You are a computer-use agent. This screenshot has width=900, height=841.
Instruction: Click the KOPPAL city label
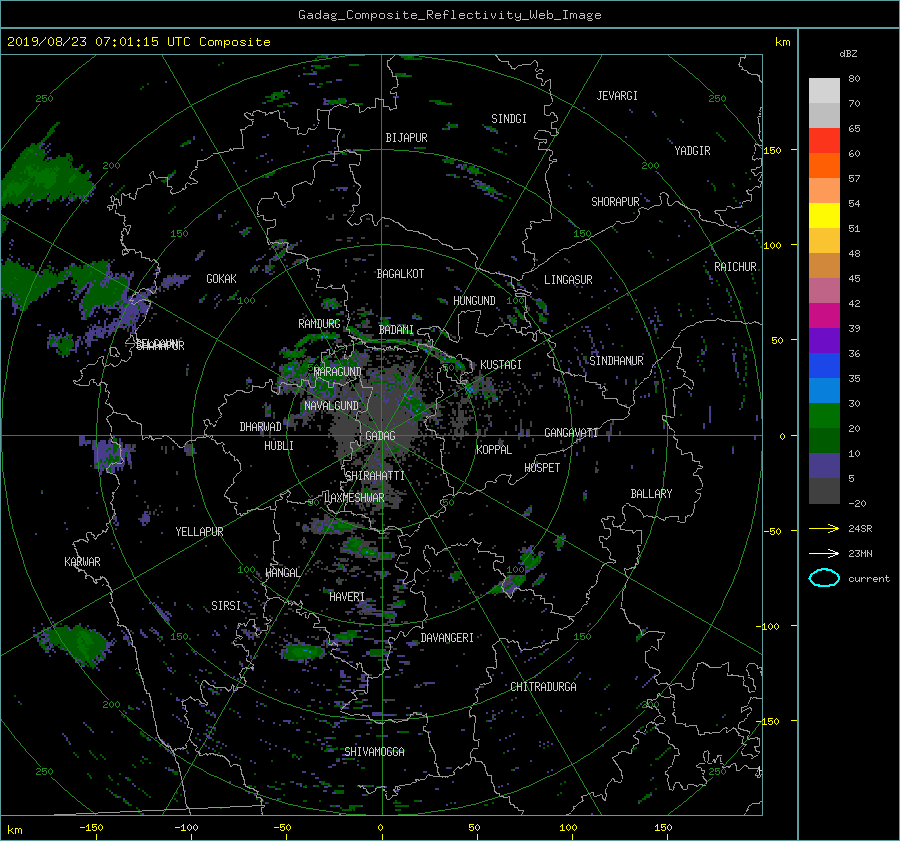pos(494,450)
